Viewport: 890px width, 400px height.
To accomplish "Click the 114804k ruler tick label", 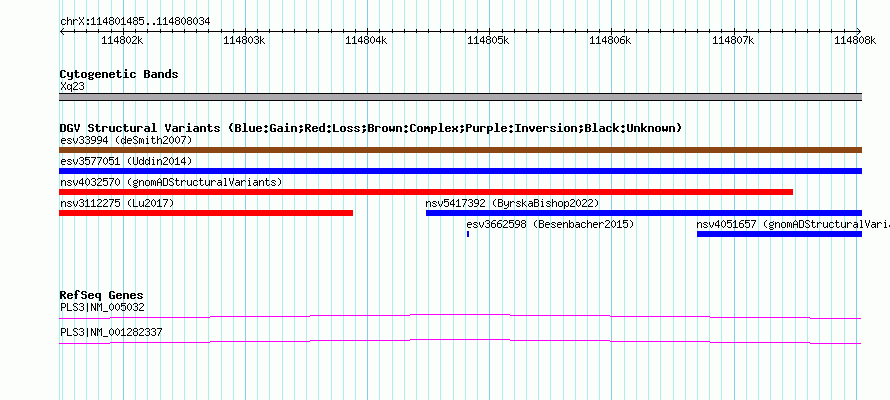I will [367, 40].
